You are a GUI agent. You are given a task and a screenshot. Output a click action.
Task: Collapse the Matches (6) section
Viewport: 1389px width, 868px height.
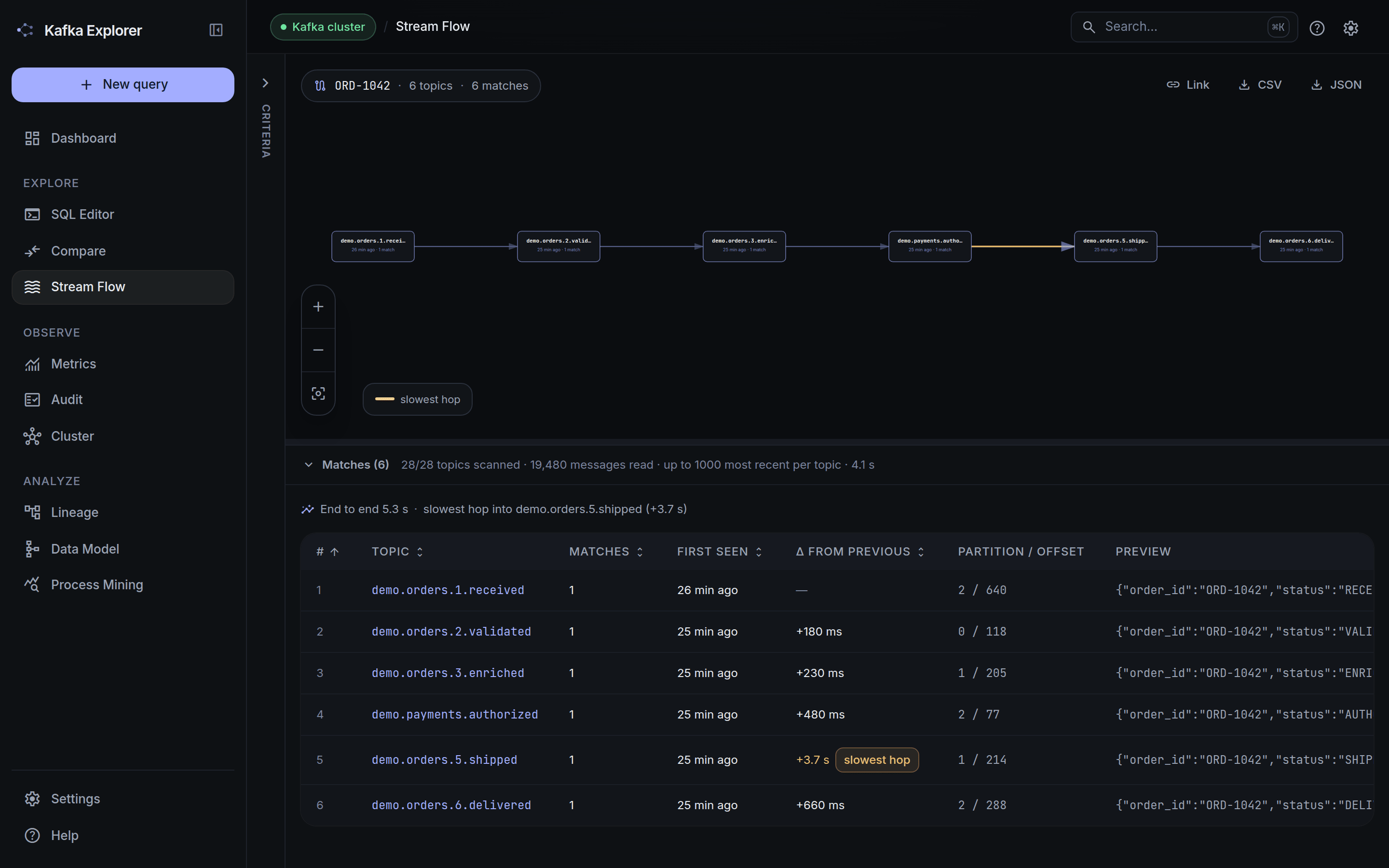308,464
